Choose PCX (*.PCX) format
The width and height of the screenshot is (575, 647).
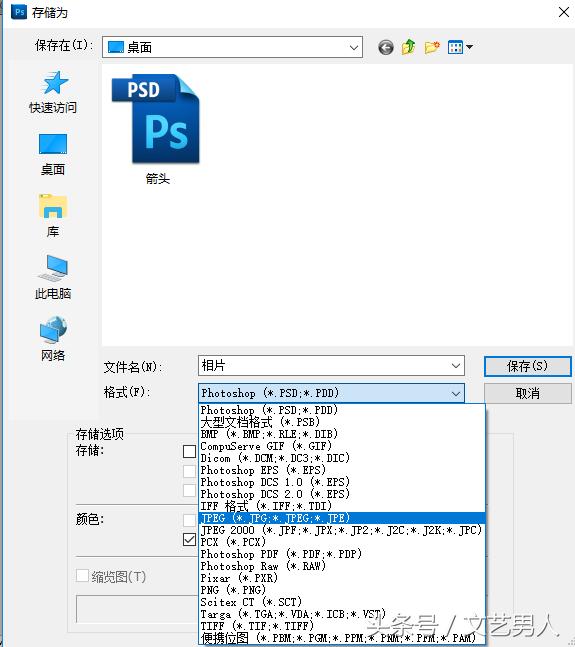click(342, 542)
